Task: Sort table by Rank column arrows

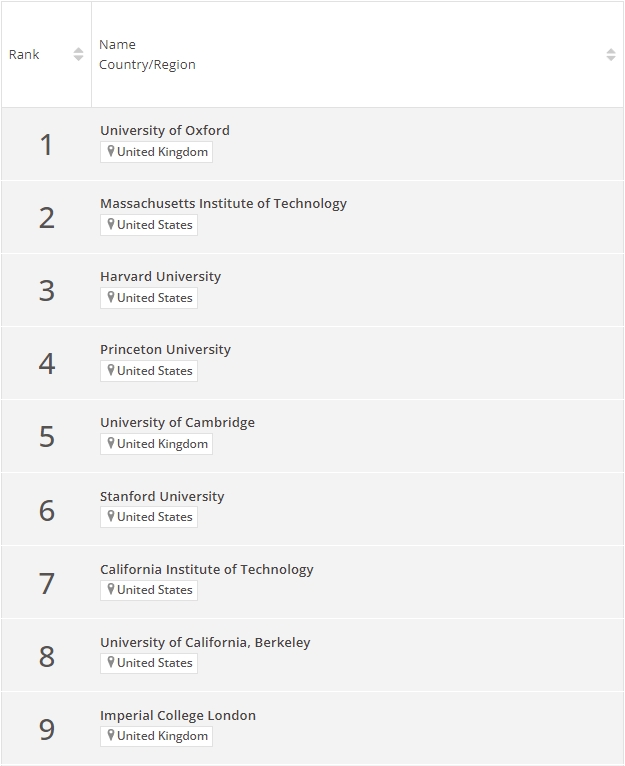Action: click(78, 54)
